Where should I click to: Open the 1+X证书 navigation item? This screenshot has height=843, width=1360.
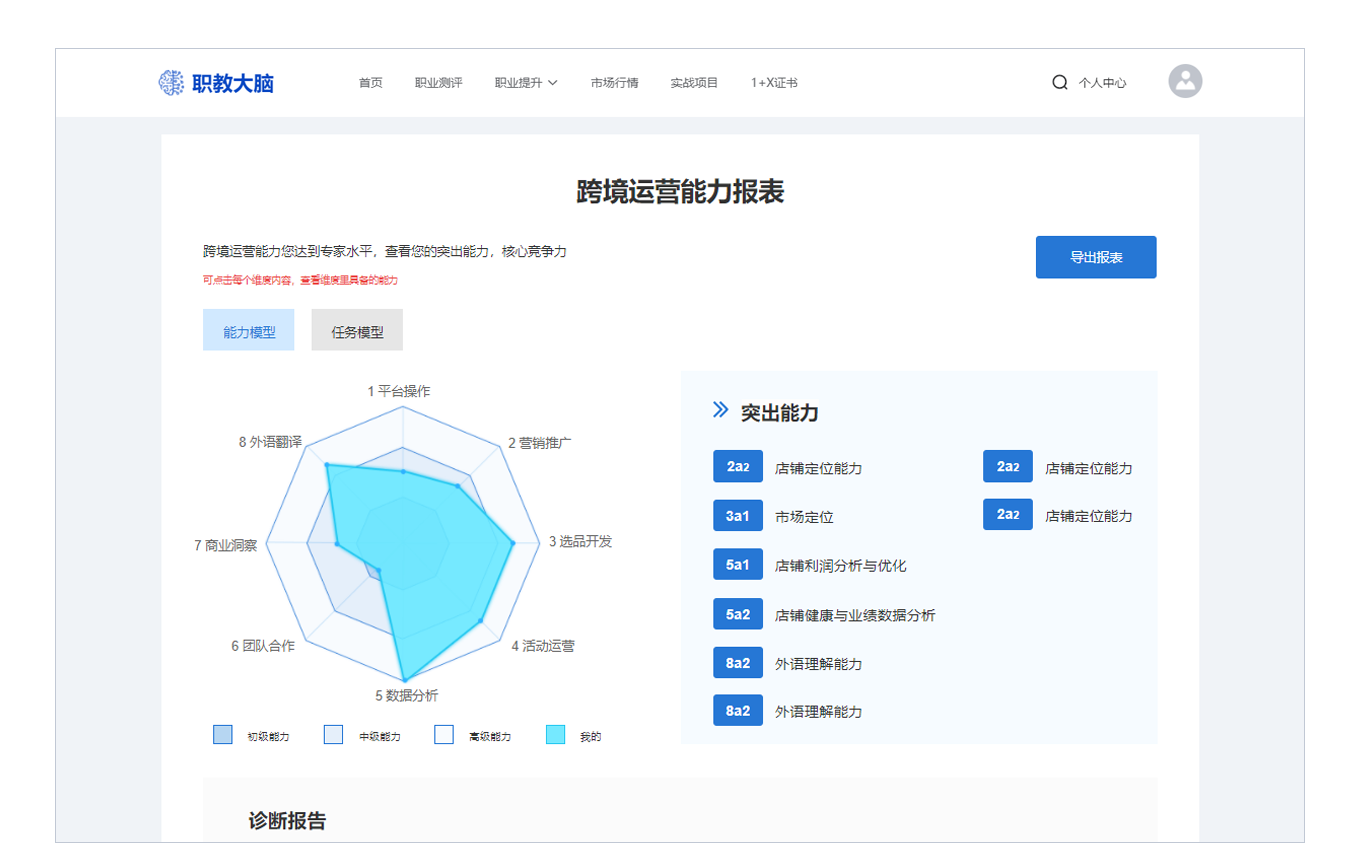tap(774, 83)
